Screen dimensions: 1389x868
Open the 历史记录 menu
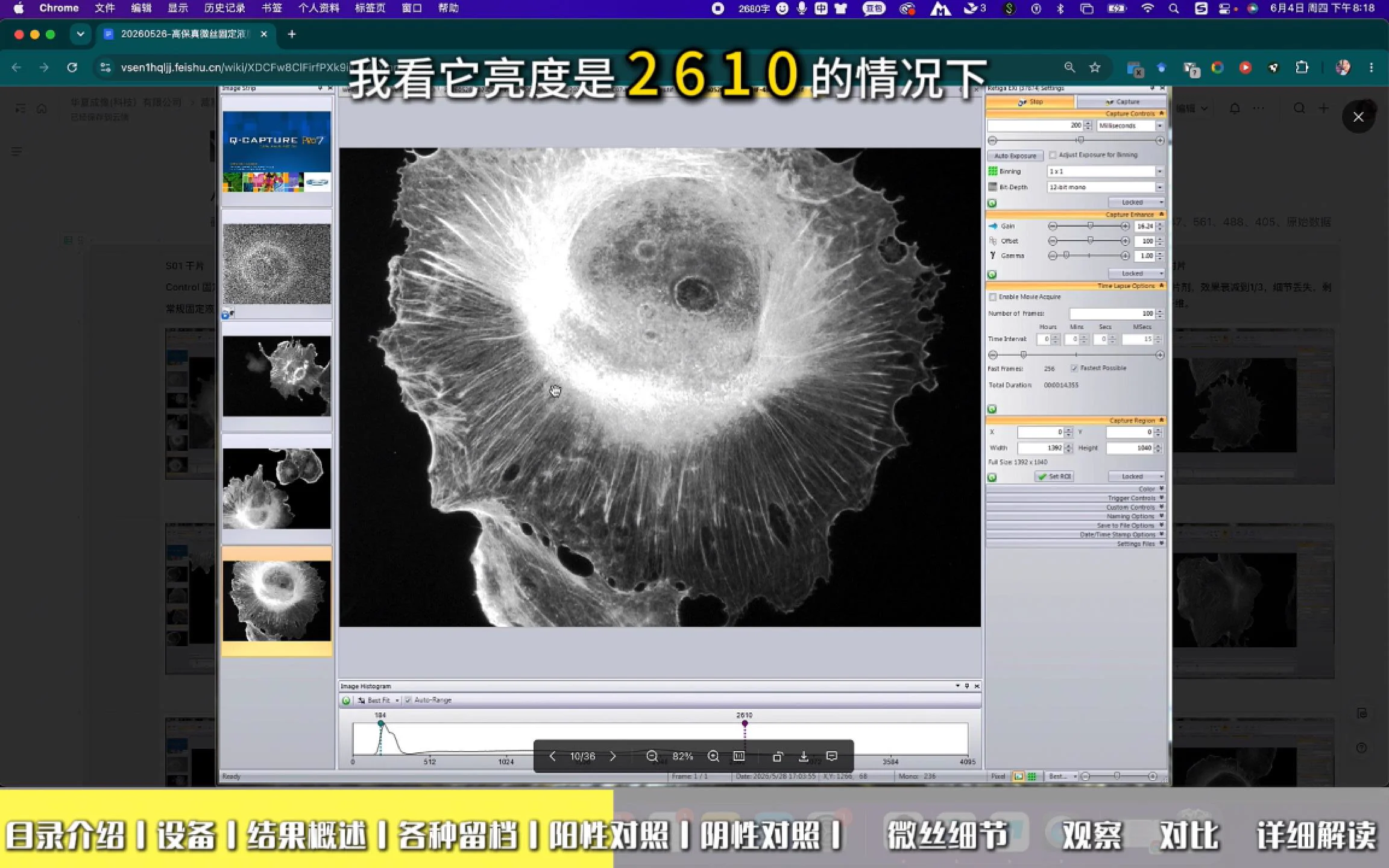coord(225,8)
